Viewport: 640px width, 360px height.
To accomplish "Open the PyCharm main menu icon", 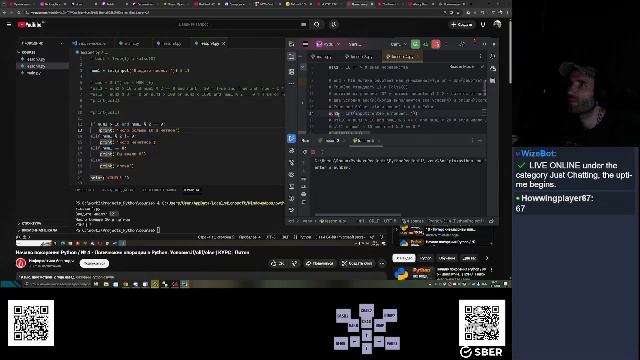I will tap(305, 44).
